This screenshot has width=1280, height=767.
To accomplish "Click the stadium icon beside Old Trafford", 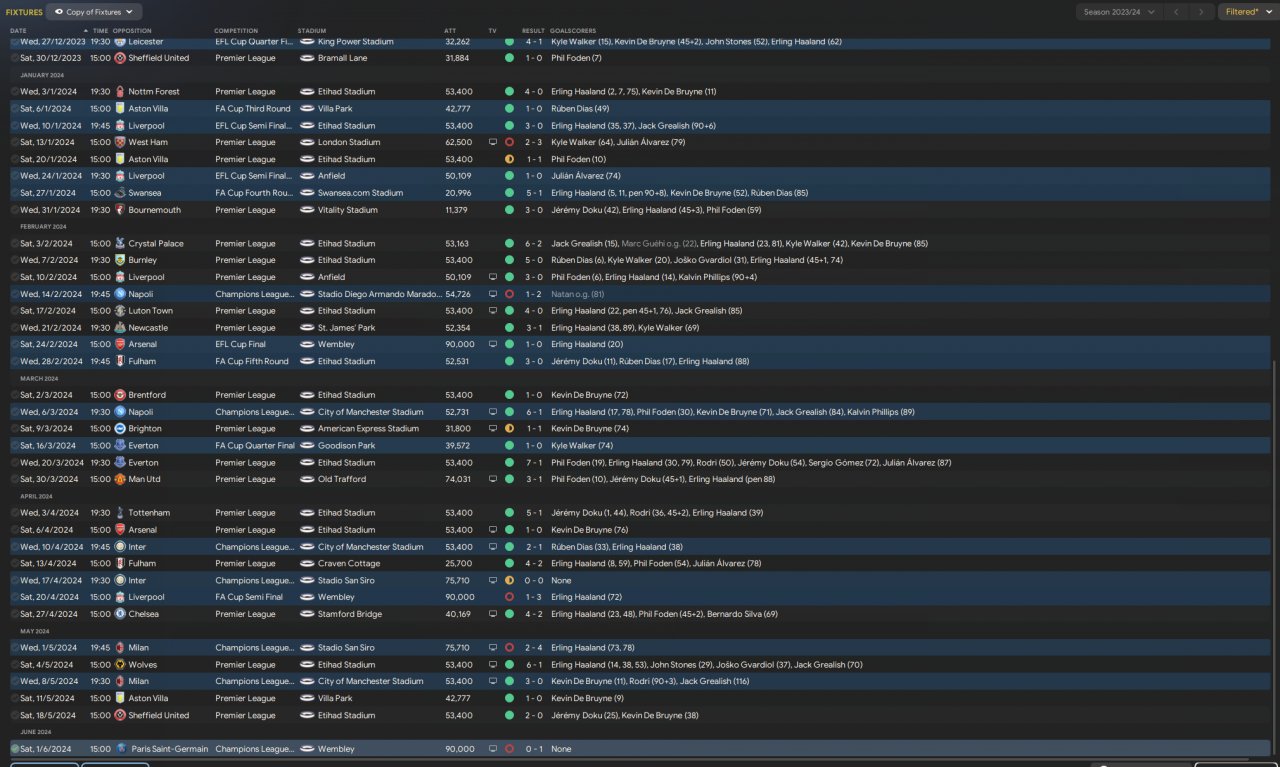I will point(308,479).
